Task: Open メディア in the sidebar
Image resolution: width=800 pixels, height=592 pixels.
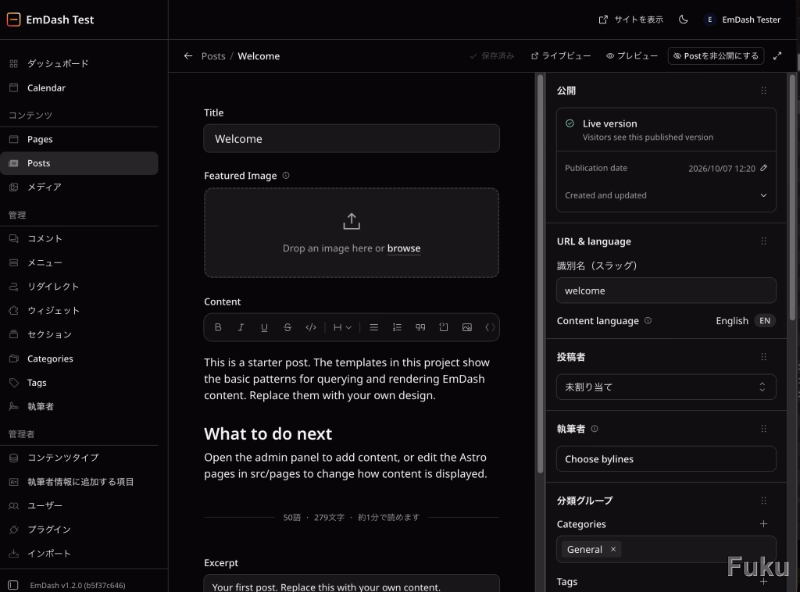Action: (x=79, y=187)
